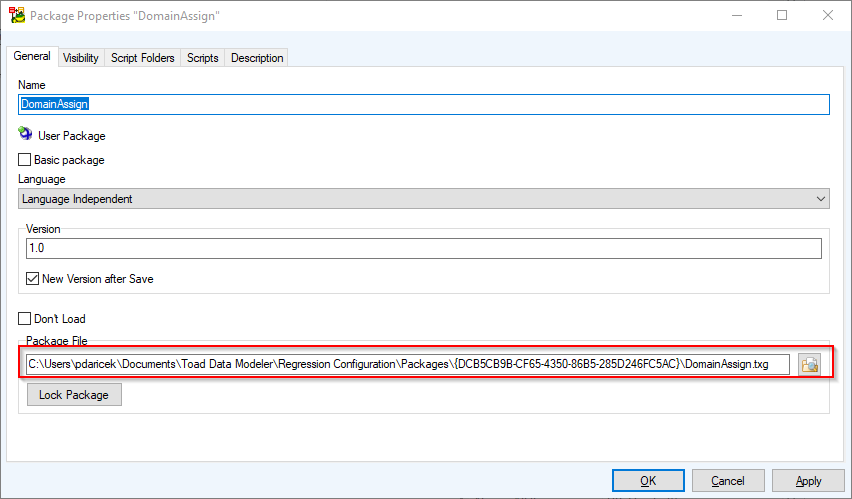Open the Language Independent dropdown

(x=424, y=199)
